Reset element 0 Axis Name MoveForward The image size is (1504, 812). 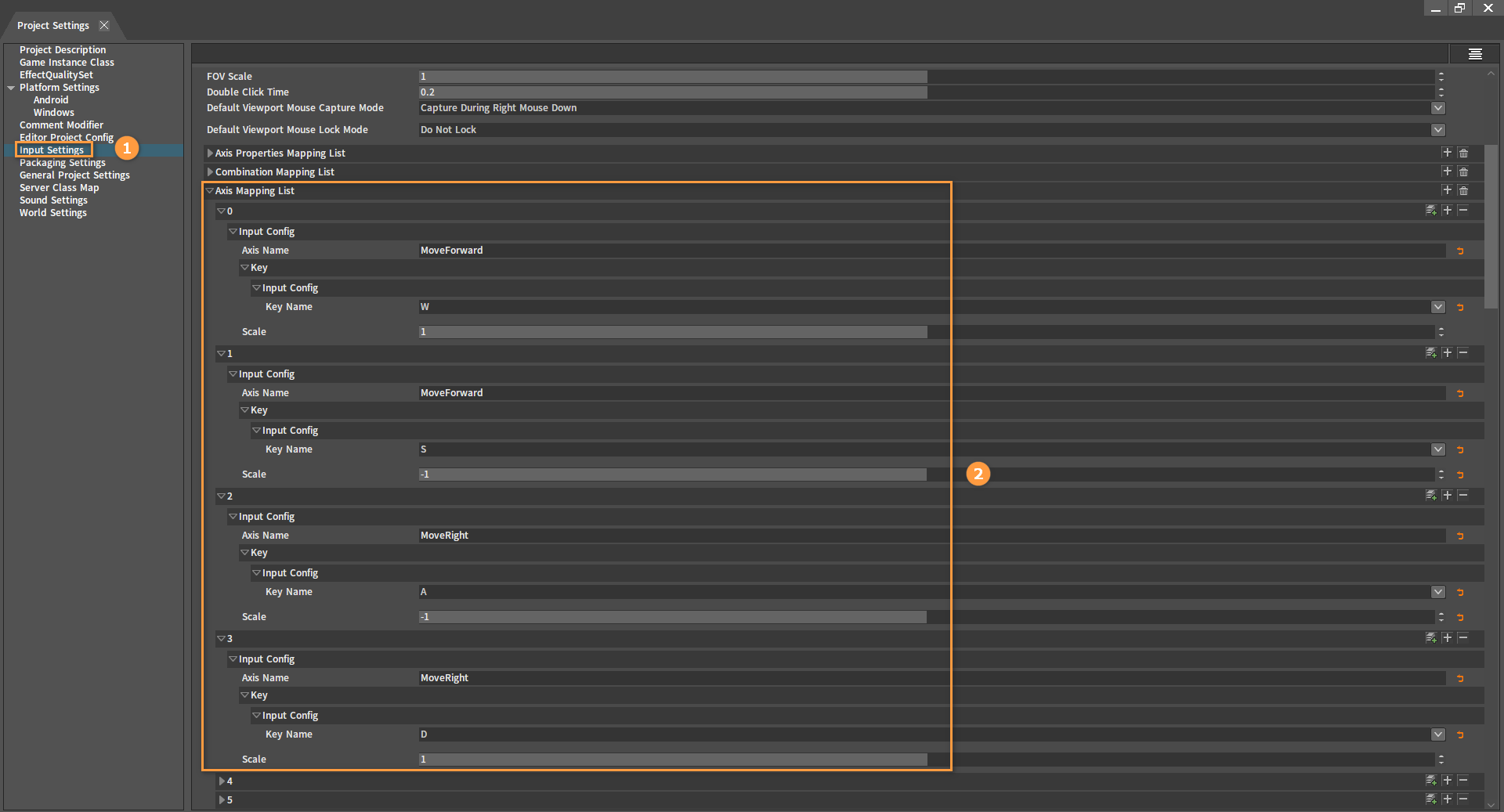tap(1460, 251)
